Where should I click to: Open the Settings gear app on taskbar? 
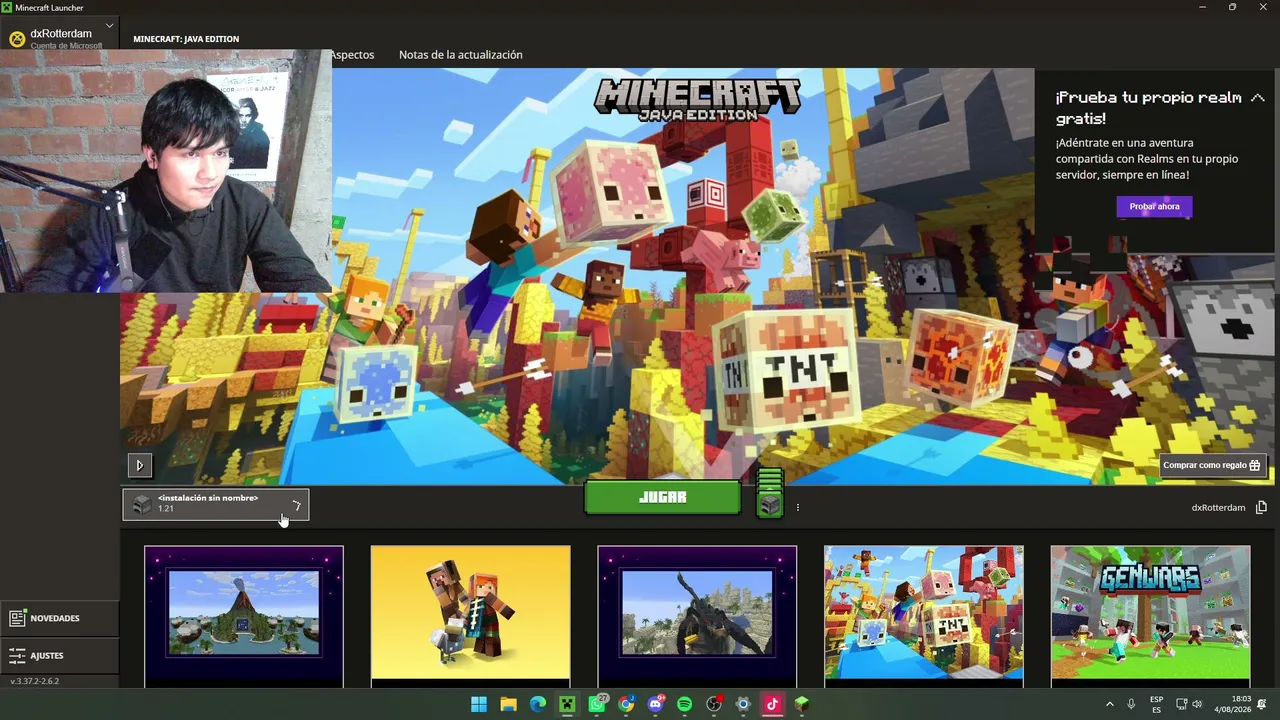(743, 704)
